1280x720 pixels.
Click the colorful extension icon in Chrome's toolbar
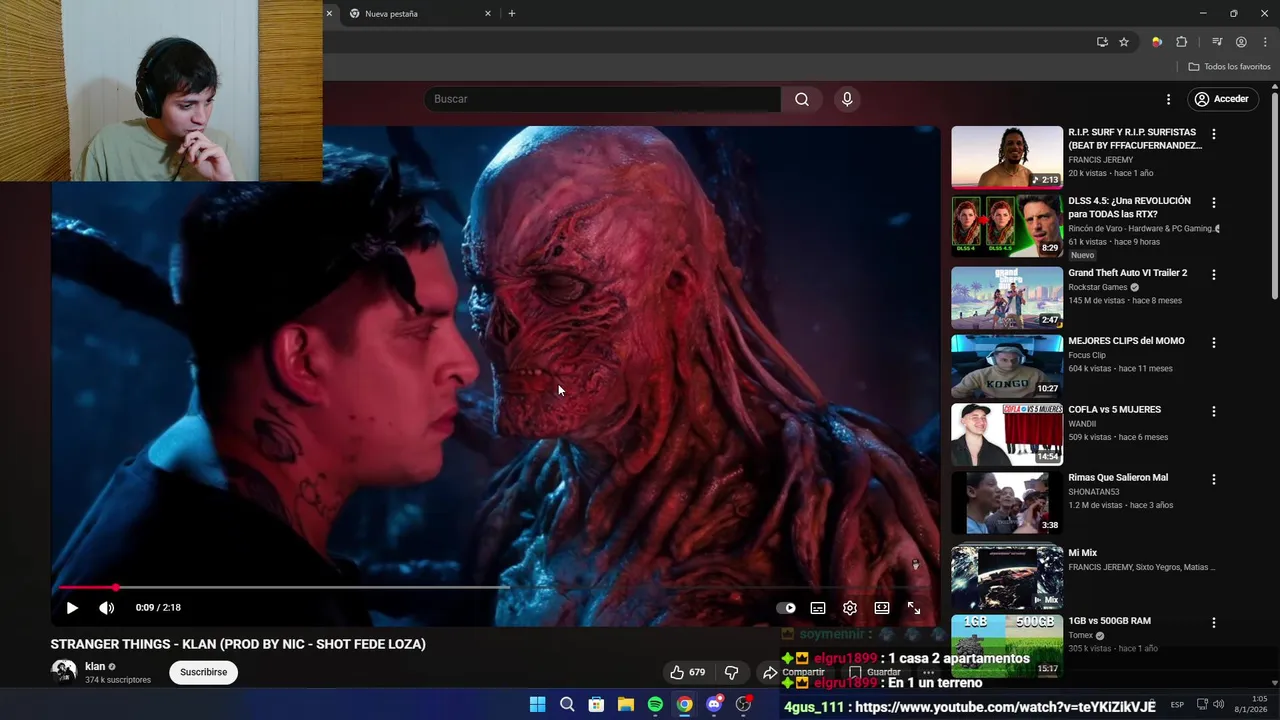[x=1157, y=42]
